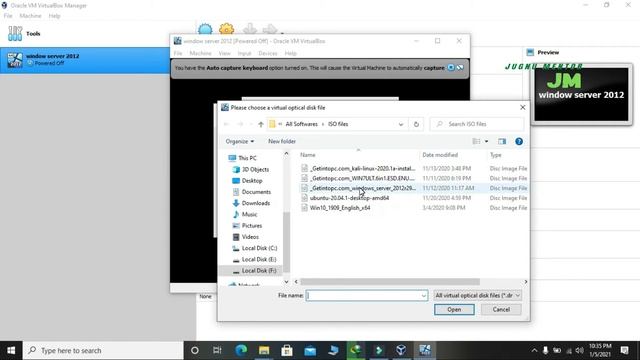
Task: Sort files by Date modified column
Action: pyautogui.click(x=440, y=155)
